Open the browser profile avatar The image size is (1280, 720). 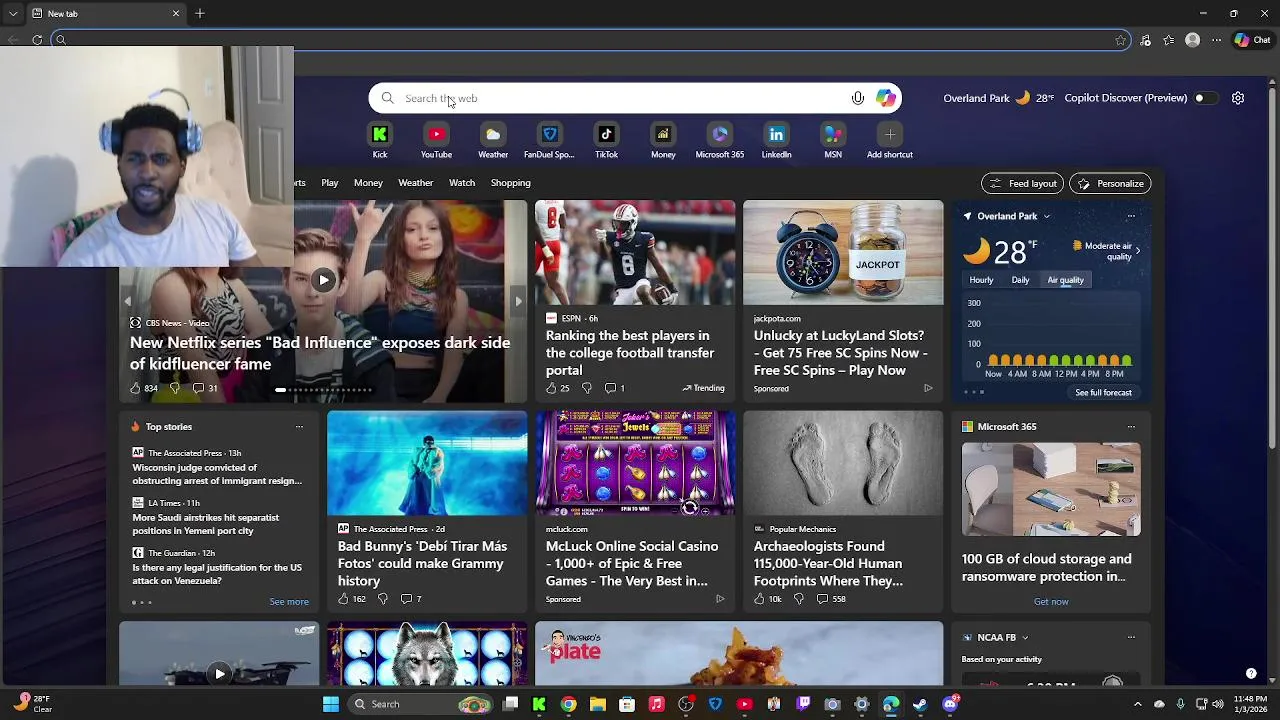point(1192,40)
